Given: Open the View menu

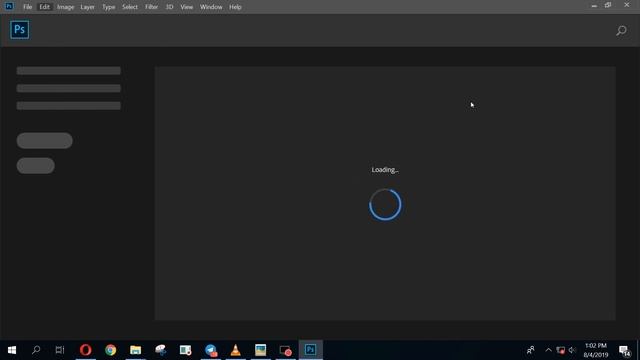Looking at the screenshot, I should pyautogui.click(x=187, y=7).
